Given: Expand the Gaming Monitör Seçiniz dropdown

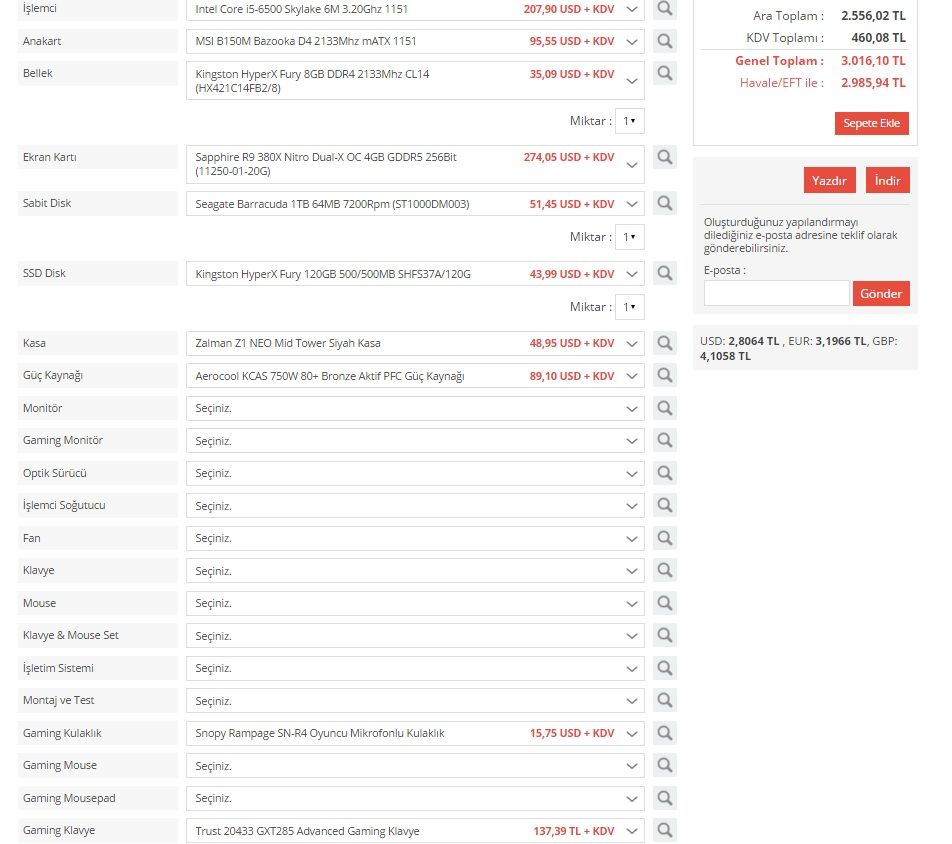Looking at the screenshot, I should [x=415, y=441].
